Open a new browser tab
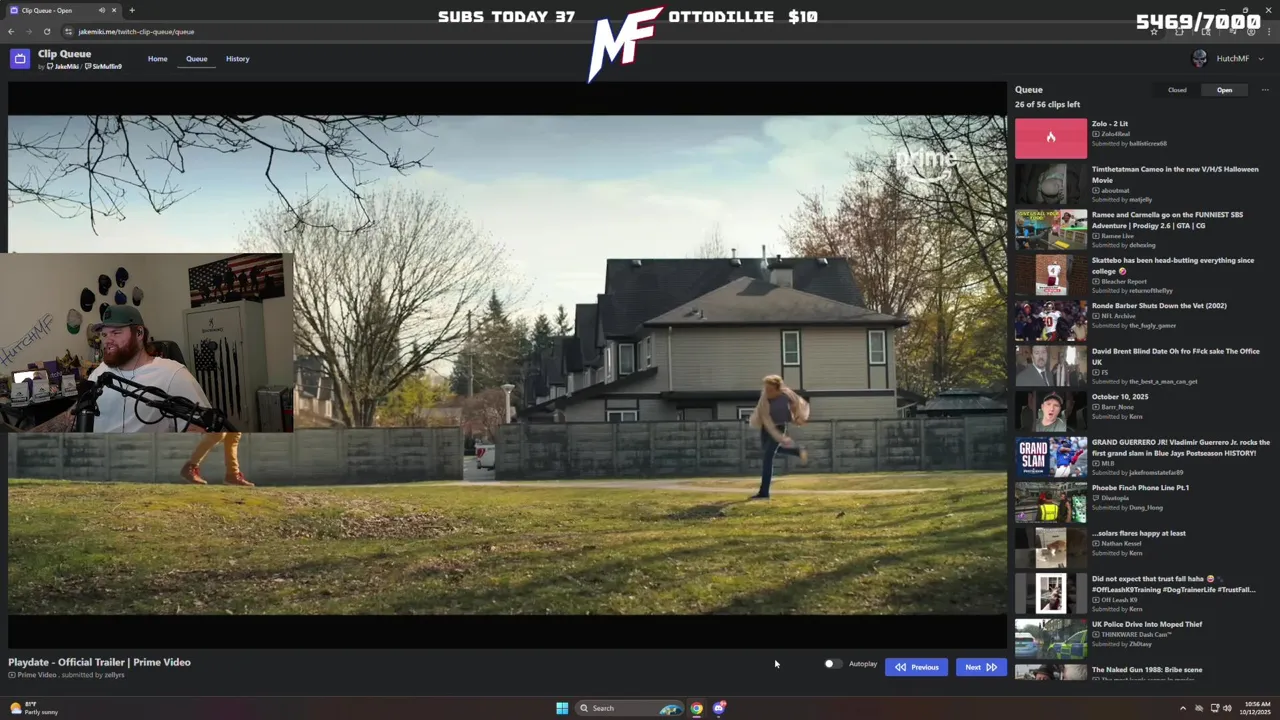The height and width of the screenshot is (720, 1280). [x=132, y=10]
